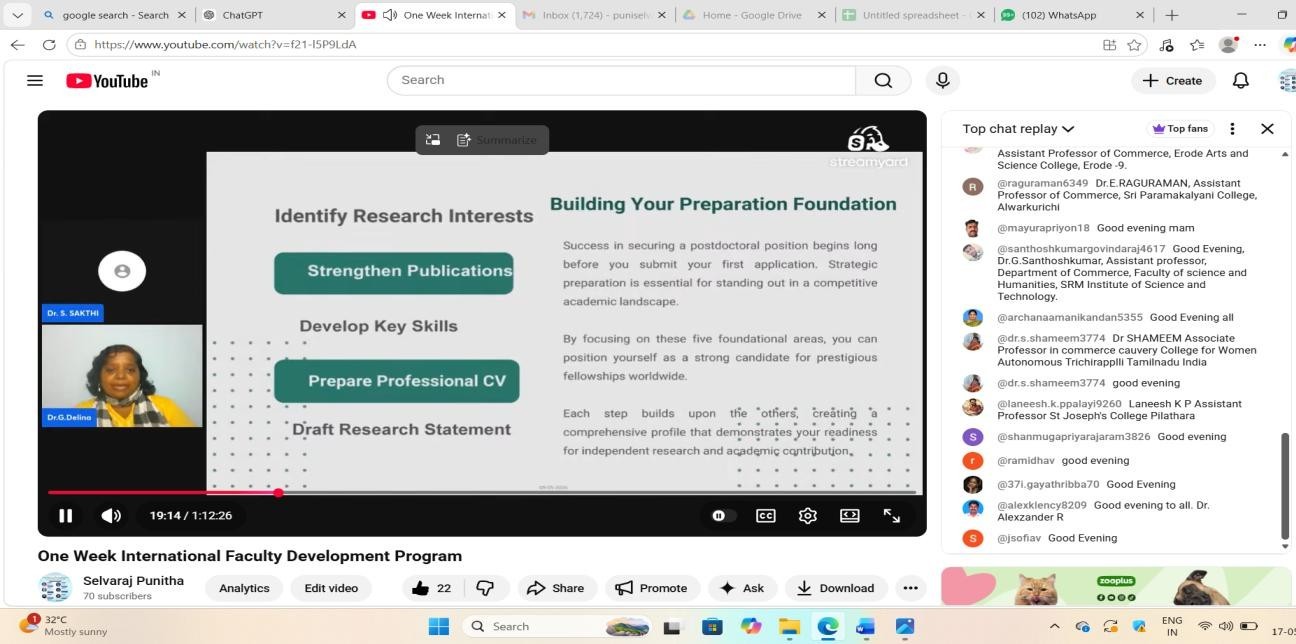This screenshot has height=644, width=1296.
Task: Add this page to favorites star
Action: pyautogui.click(x=1134, y=45)
